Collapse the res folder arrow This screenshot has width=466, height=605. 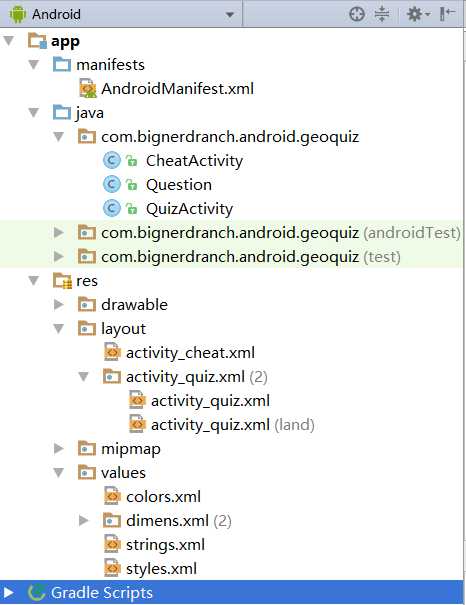(x=34, y=280)
